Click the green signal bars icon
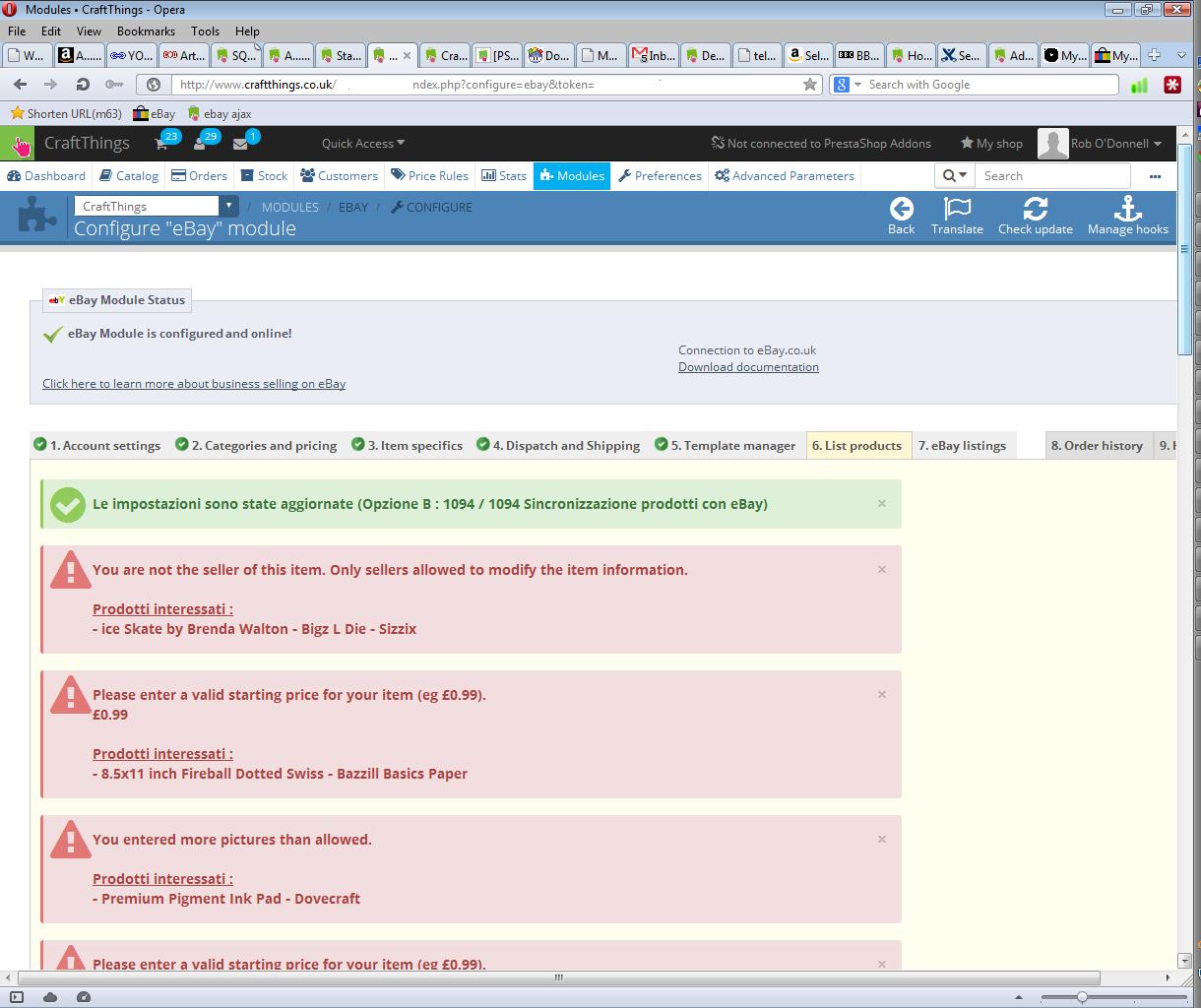The image size is (1201, 1008). pyautogui.click(x=1140, y=85)
